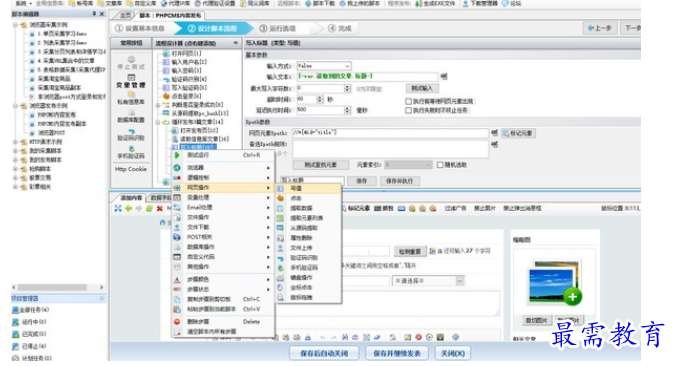Select 写值 in the submenu
Viewport: 673px width, 366px height.
(x=309, y=188)
